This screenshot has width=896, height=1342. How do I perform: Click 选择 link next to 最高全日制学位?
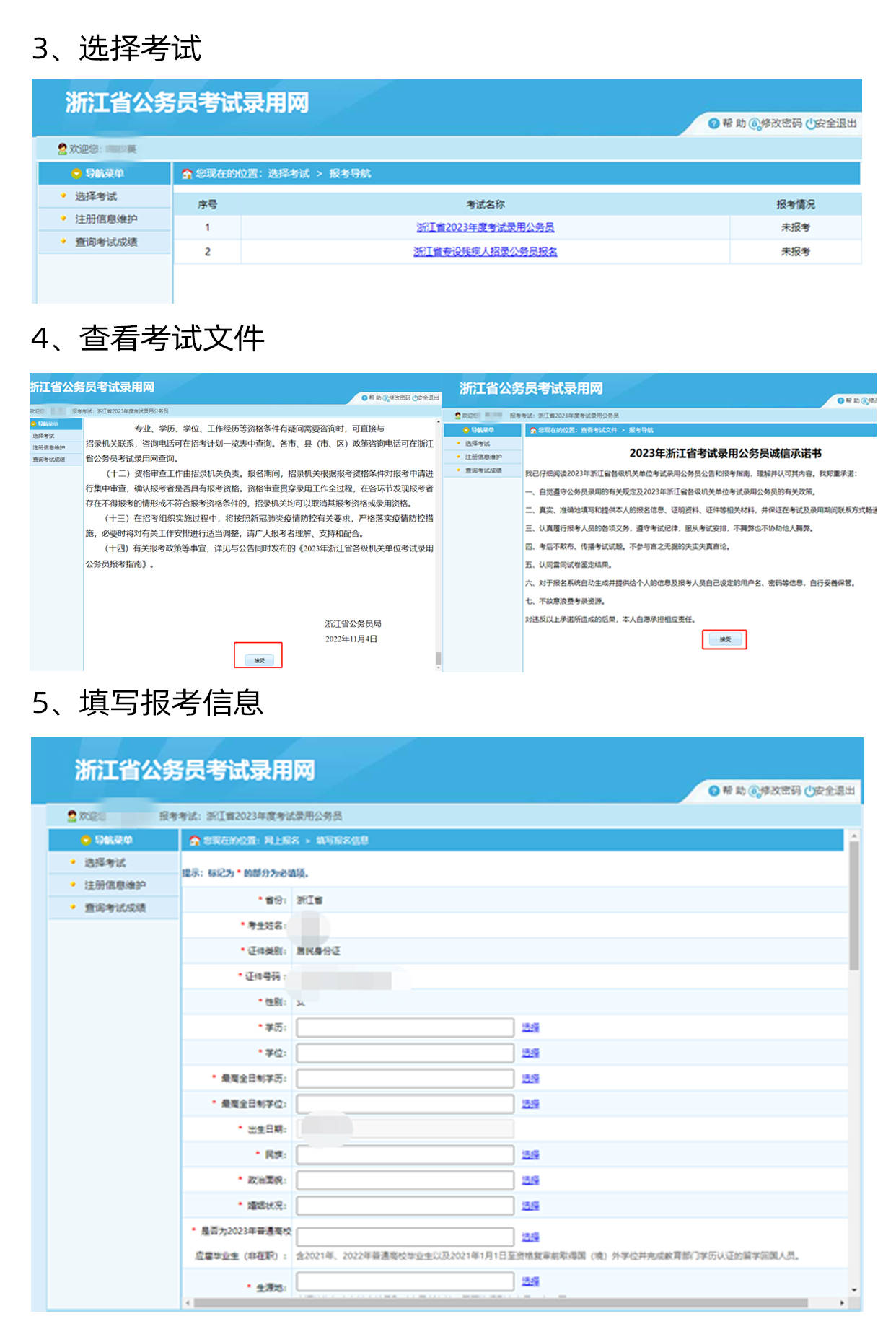(x=530, y=1104)
